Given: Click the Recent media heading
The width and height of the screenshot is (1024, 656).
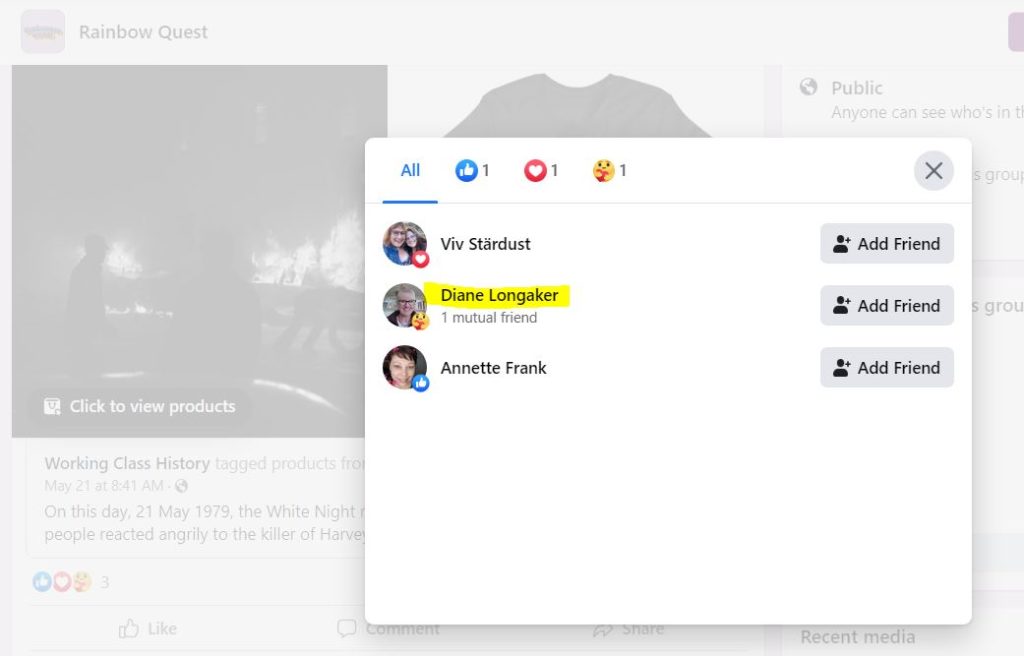Looking at the screenshot, I should pyautogui.click(x=857, y=637).
